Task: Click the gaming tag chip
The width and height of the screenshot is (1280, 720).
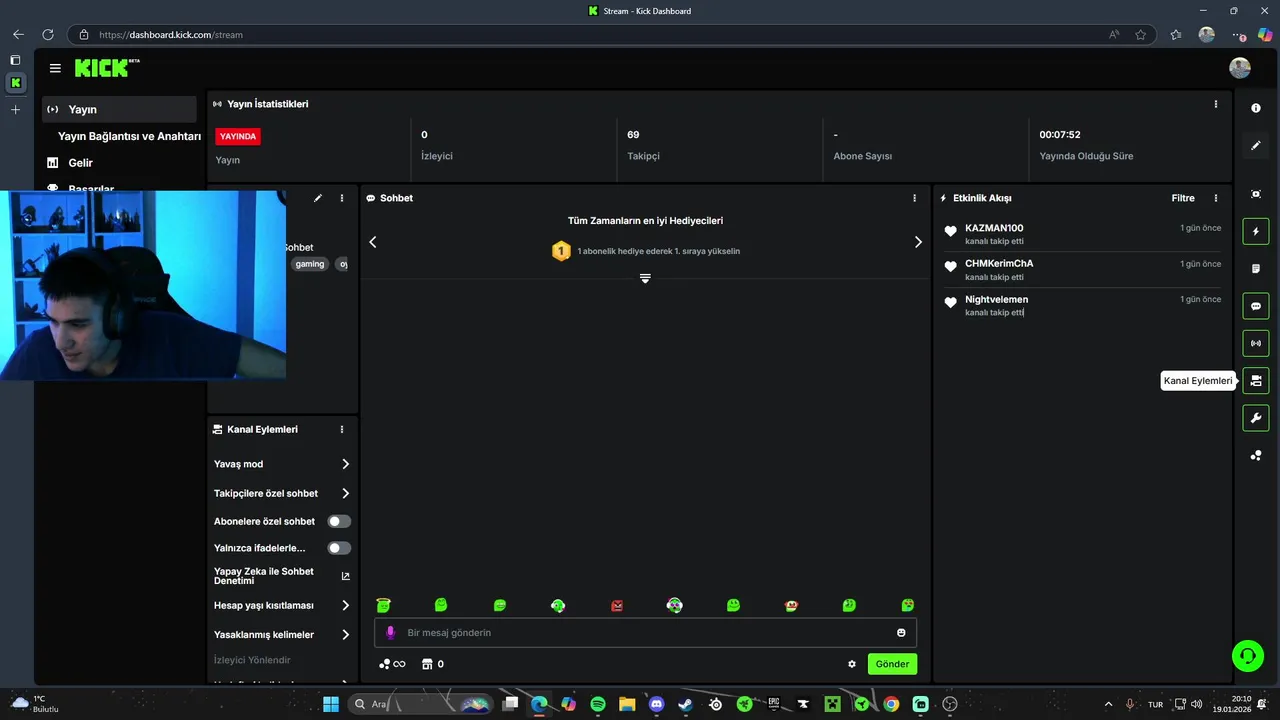Action: (310, 264)
